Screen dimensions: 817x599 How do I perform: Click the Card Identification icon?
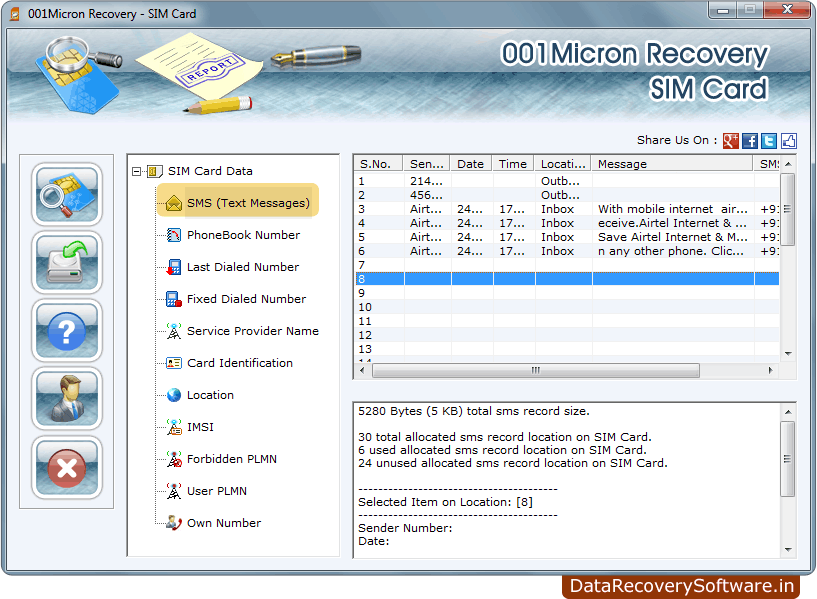[174, 363]
